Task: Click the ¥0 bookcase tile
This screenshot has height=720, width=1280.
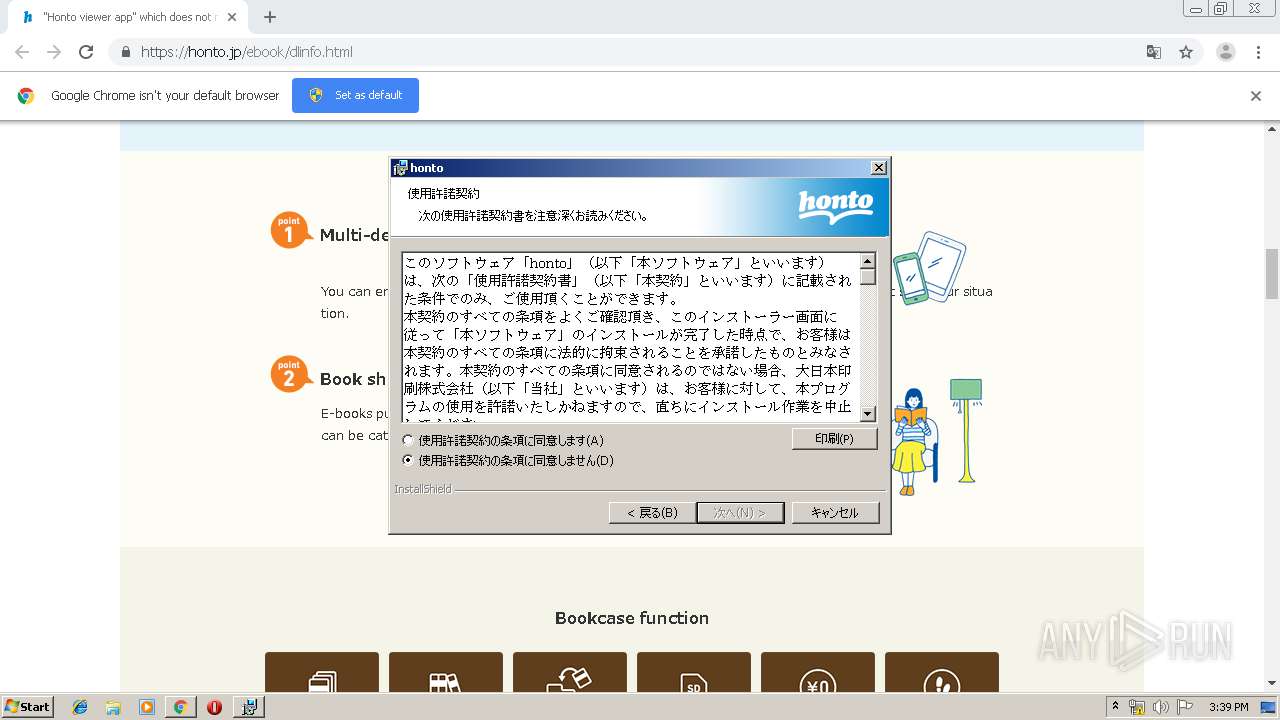Action: coord(818,672)
